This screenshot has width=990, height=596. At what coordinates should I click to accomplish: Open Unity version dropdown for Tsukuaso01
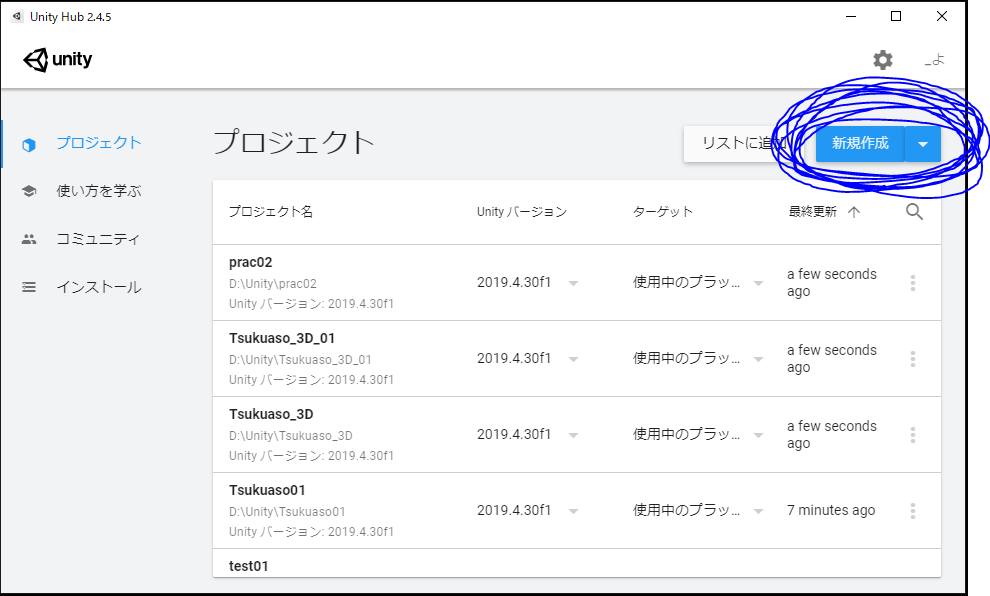click(573, 510)
